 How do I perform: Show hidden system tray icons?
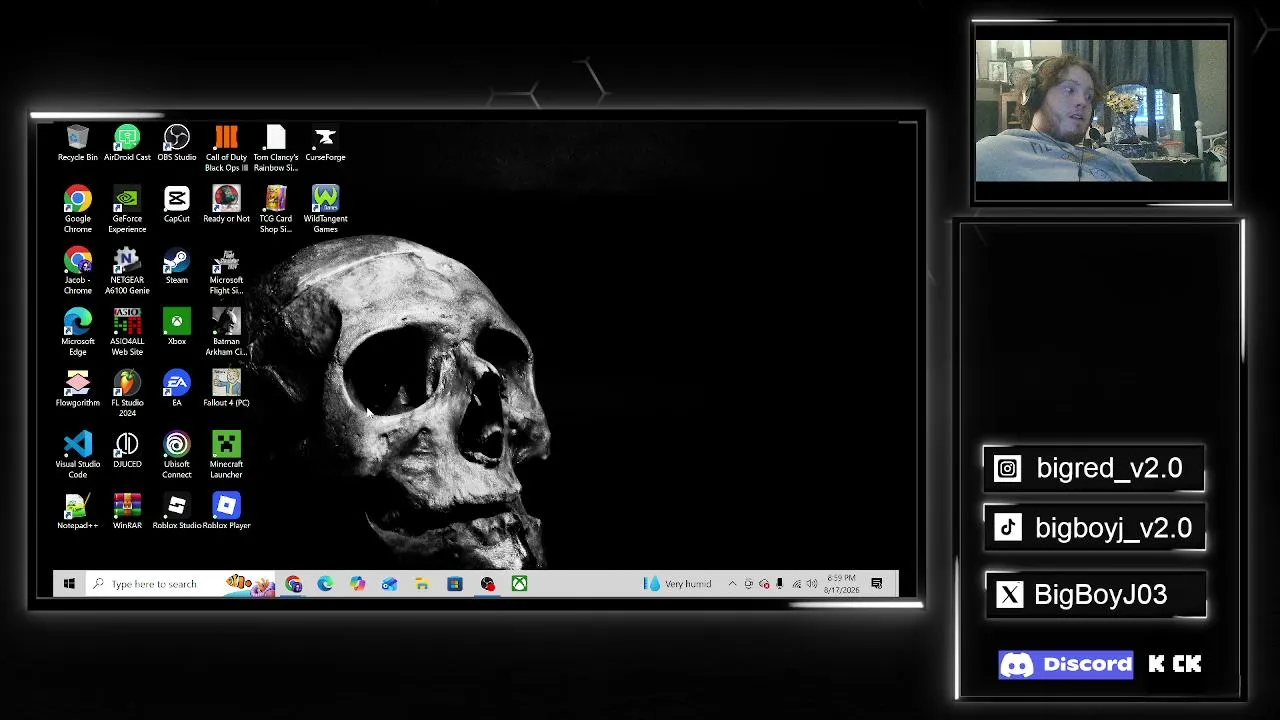[x=732, y=584]
